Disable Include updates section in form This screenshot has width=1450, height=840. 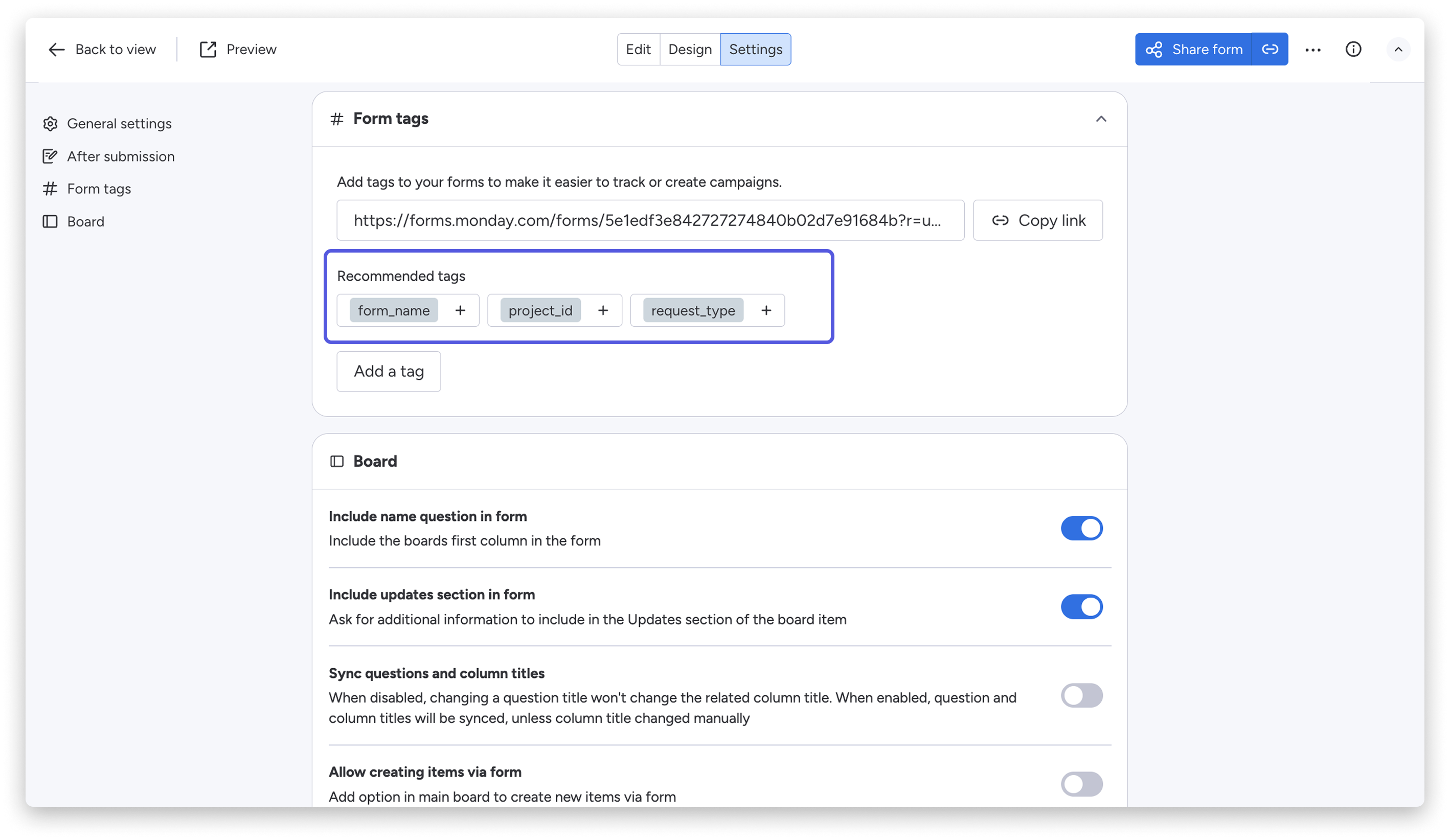(1081, 606)
